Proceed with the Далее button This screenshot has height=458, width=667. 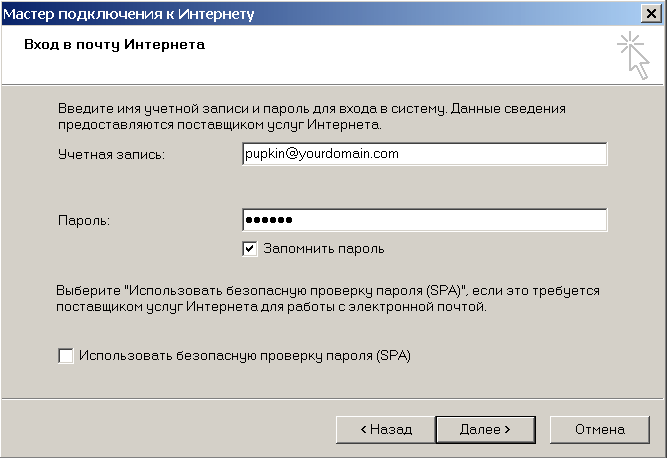click(x=485, y=428)
